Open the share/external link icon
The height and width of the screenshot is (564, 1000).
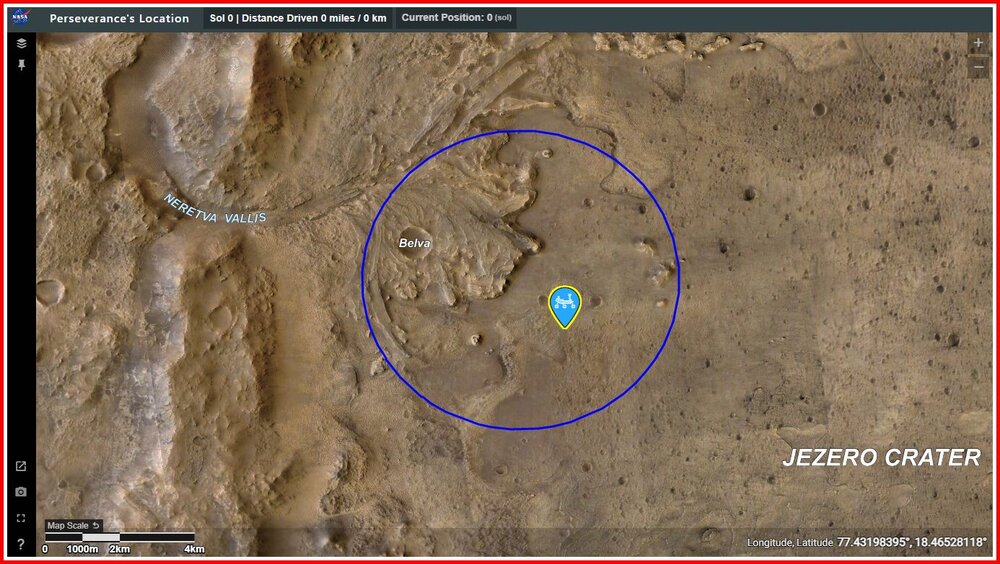21,466
